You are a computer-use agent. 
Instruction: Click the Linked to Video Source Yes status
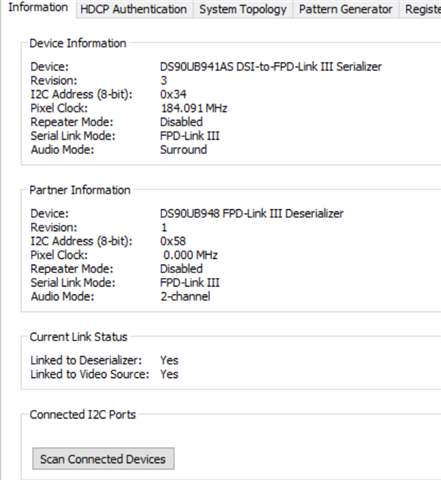tap(169, 374)
